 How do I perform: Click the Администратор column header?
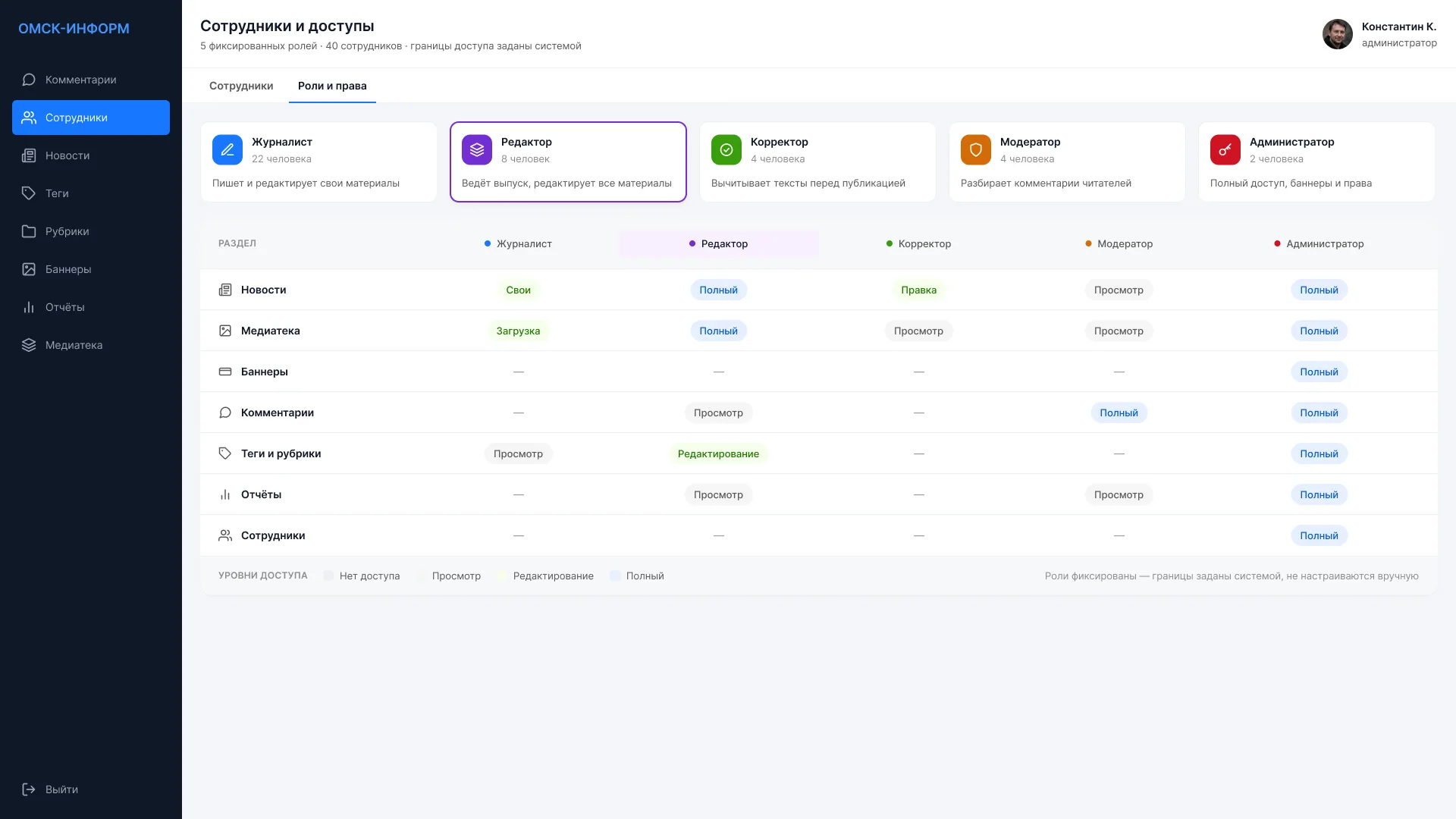[1319, 243]
